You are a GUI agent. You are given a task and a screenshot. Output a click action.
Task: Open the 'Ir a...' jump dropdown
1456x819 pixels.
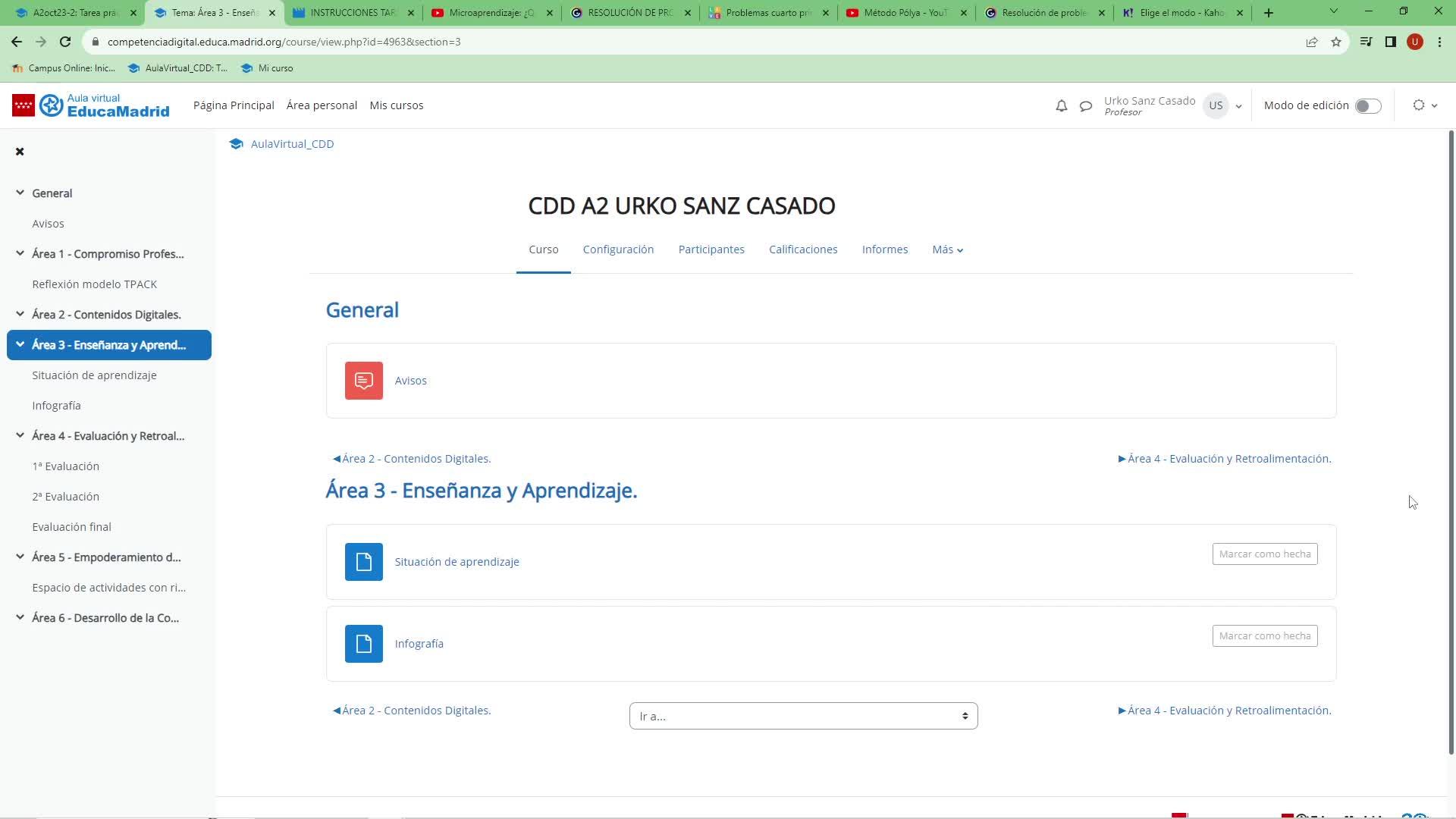tap(803, 716)
